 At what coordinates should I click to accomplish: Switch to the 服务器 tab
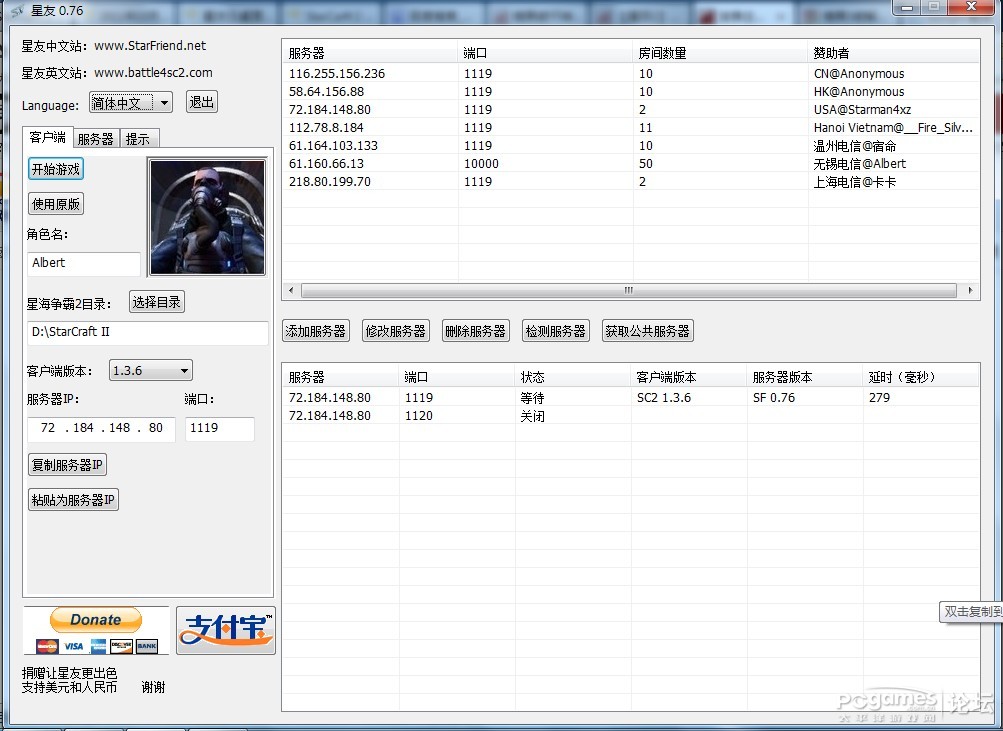96,139
